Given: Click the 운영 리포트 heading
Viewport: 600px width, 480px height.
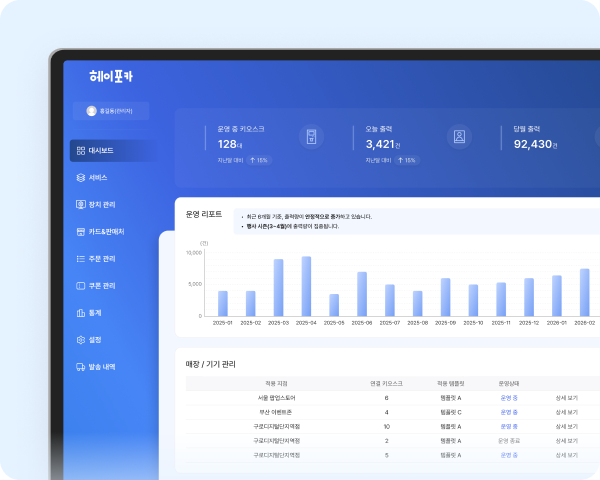Looking at the screenshot, I should point(204,214).
